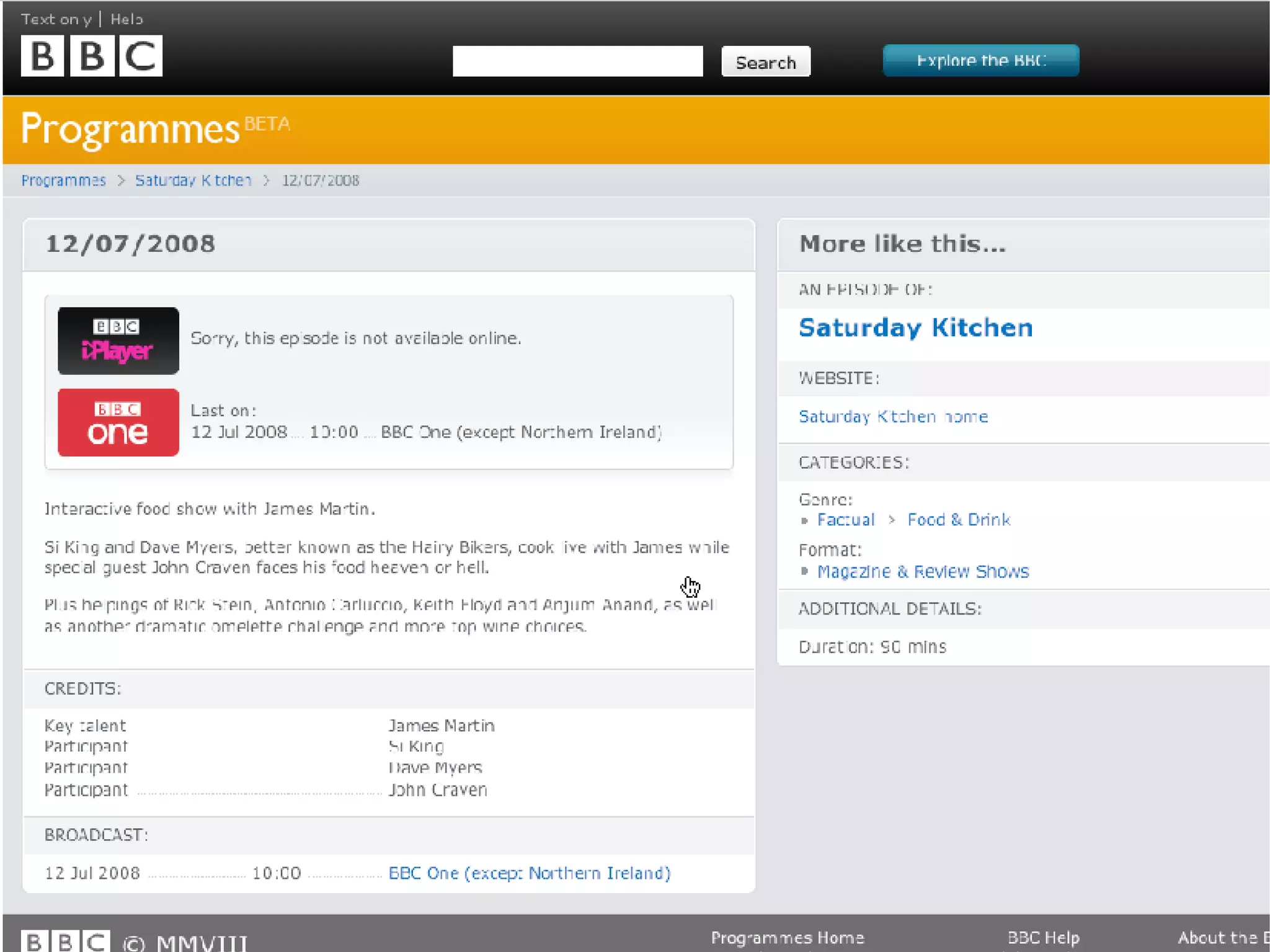
Task: Click BBC One (except Northern Ireland) broadcast link
Action: tap(529, 873)
